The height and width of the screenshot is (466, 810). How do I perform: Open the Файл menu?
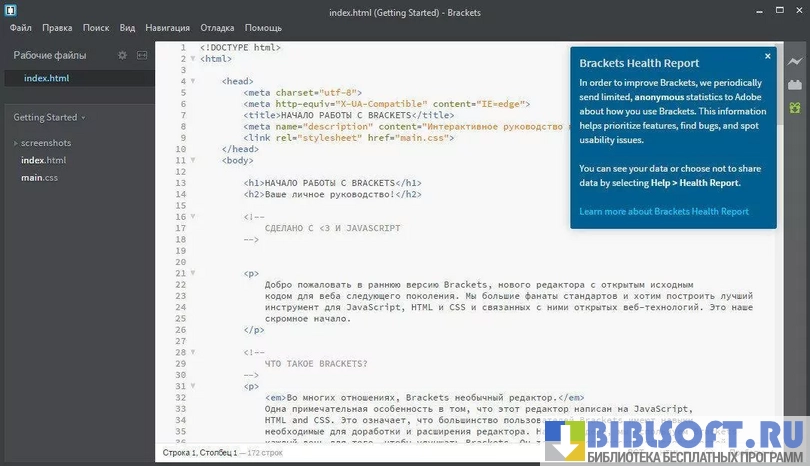pos(21,28)
